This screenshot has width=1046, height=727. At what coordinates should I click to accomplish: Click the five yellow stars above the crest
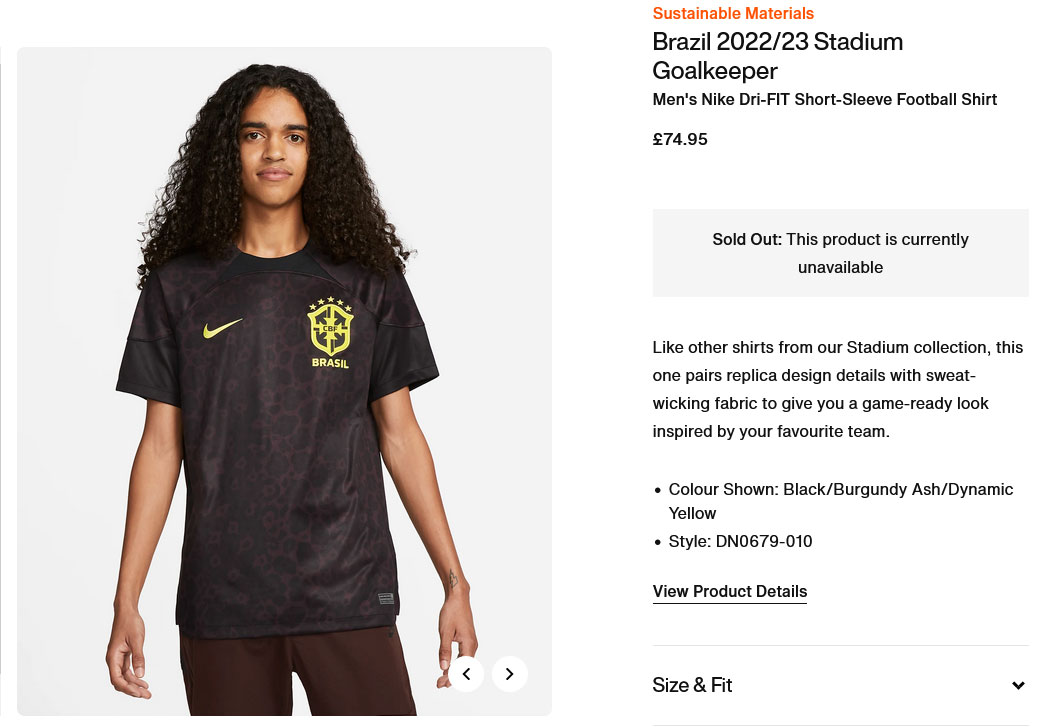click(x=330, y=300)
